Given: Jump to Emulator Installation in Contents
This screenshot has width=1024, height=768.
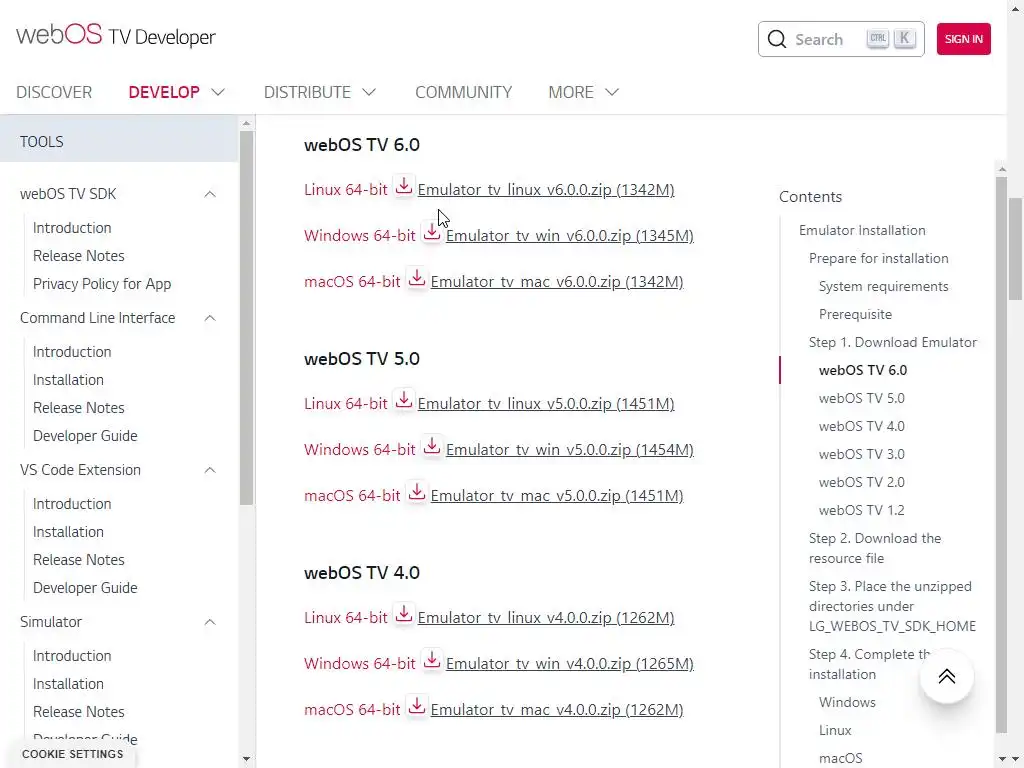Looking at the screenshot, I should click(862, 231).
